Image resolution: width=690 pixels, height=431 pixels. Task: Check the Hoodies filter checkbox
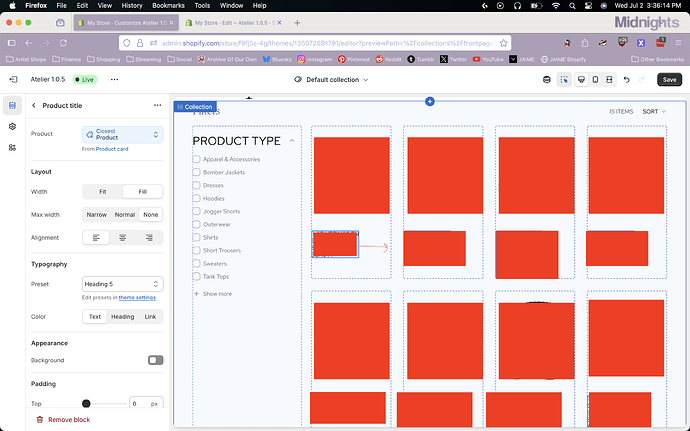tap(196, 198)
